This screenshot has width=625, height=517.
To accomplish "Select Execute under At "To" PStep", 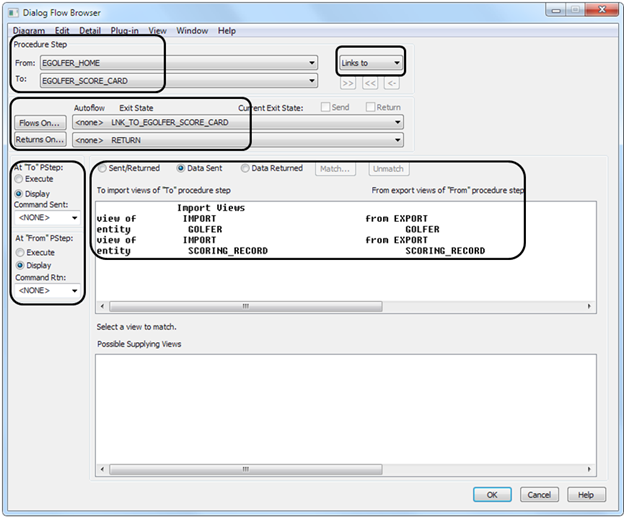I will coord(19,178).
